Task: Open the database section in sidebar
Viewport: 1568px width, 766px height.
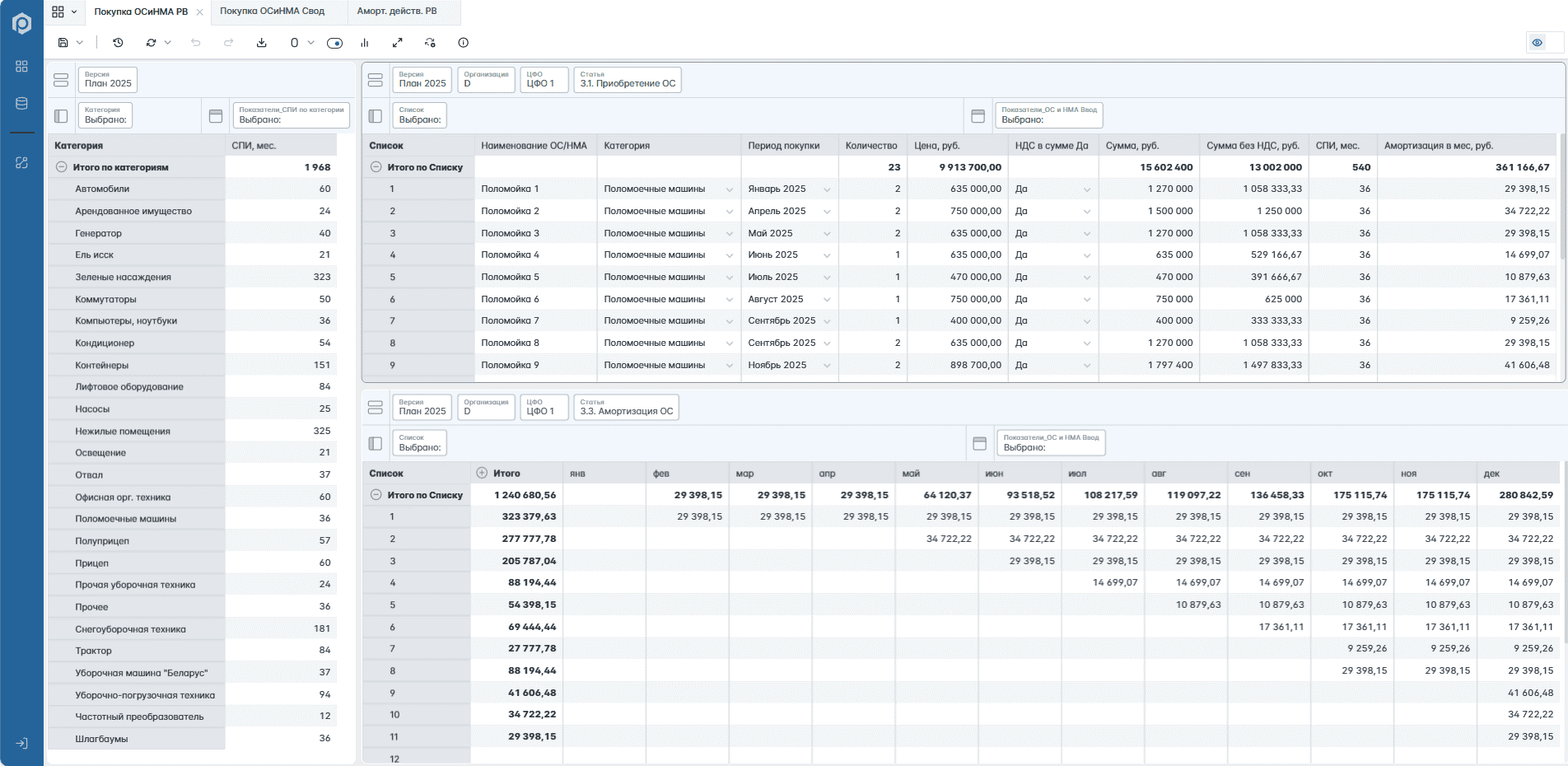Action: pos(21,104)
